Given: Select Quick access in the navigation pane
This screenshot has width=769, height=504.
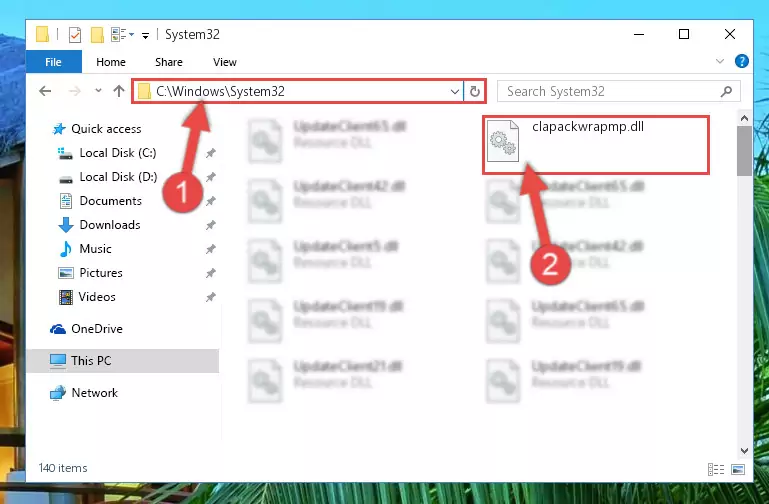Looking at the screenshot, I should (106, 129).
